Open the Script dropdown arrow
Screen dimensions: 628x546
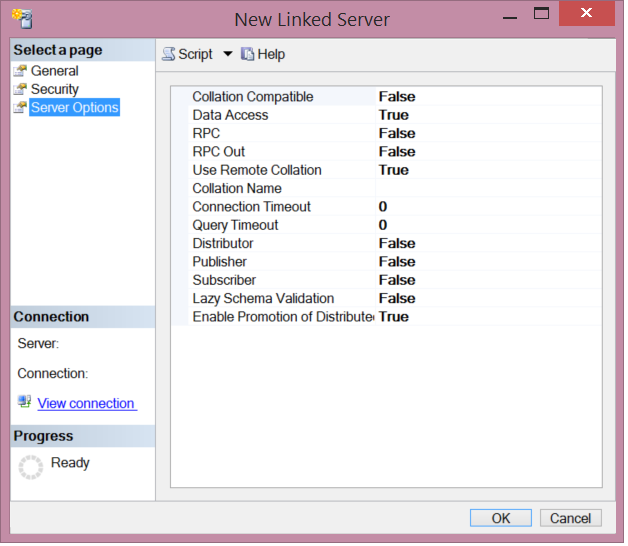(227, 54)
